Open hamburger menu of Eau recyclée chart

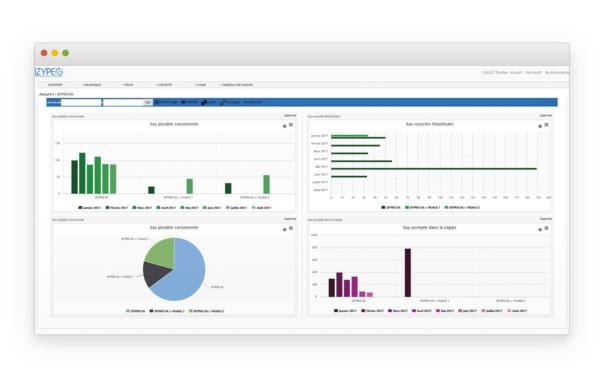pyautogui.click(x=546, y=125)
